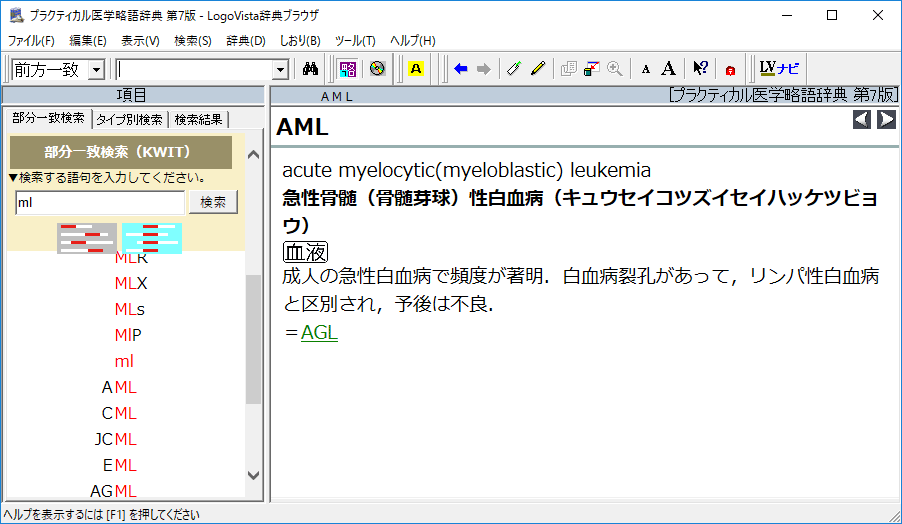Switch to タイプ別検索 tab

pos(129,120)
